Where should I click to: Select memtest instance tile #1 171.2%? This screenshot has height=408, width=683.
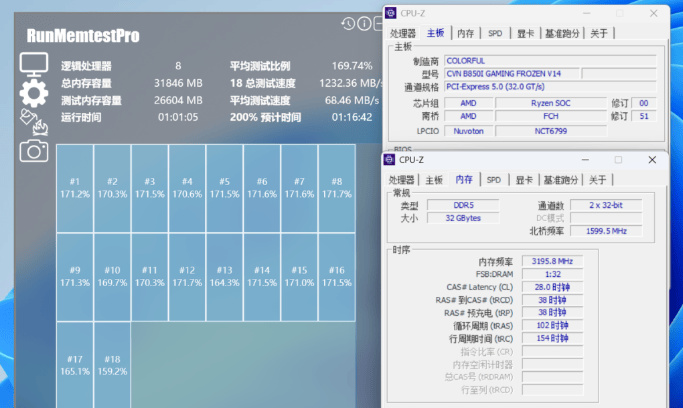[x=75, y=188]
